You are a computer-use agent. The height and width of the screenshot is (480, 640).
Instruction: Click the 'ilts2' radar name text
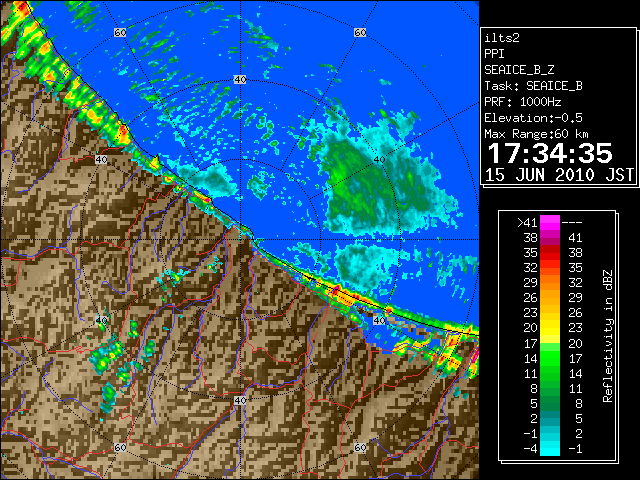(x=502, y=38)
